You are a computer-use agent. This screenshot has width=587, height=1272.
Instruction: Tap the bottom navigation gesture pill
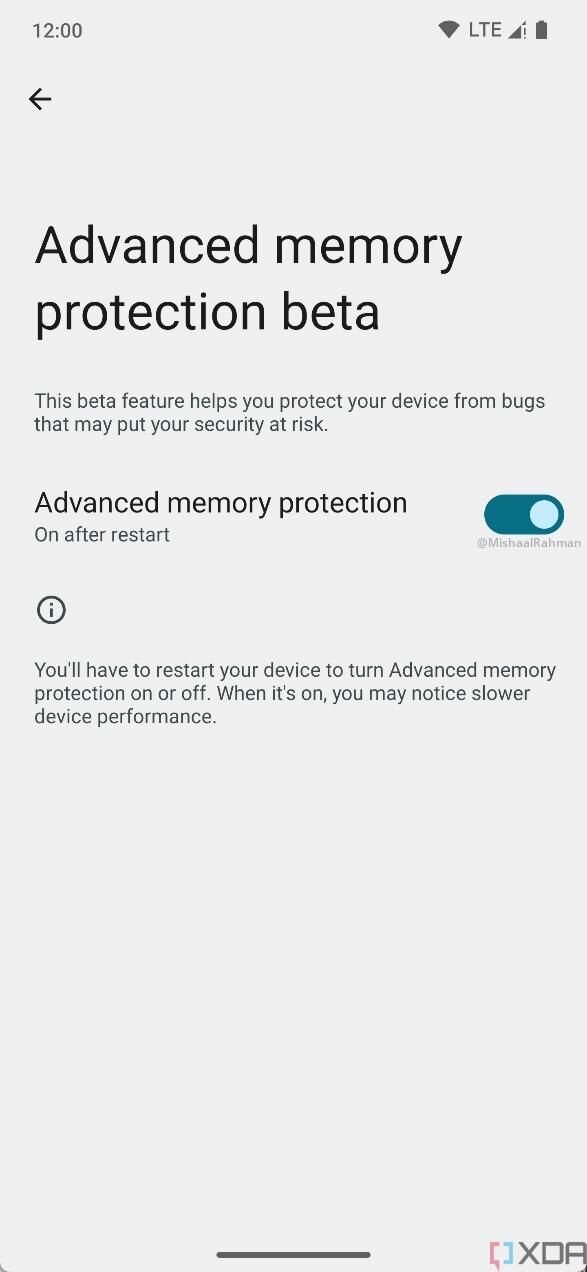coord(294,1254)
